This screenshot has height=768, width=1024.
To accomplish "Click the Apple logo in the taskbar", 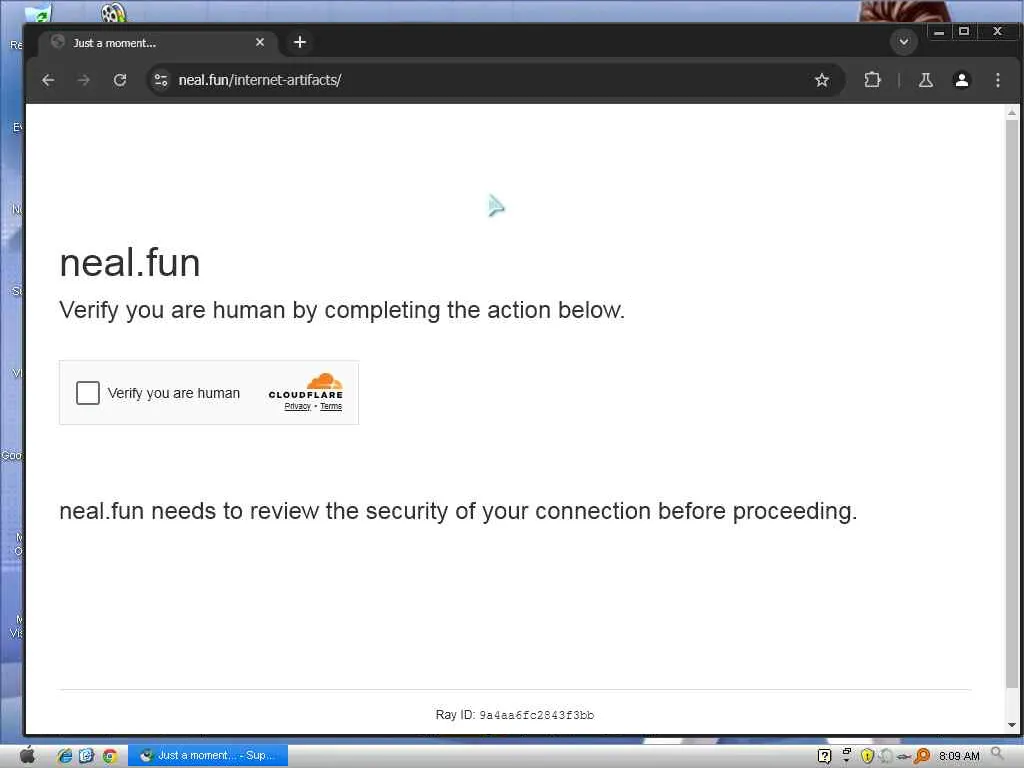I will click(27, 756).
